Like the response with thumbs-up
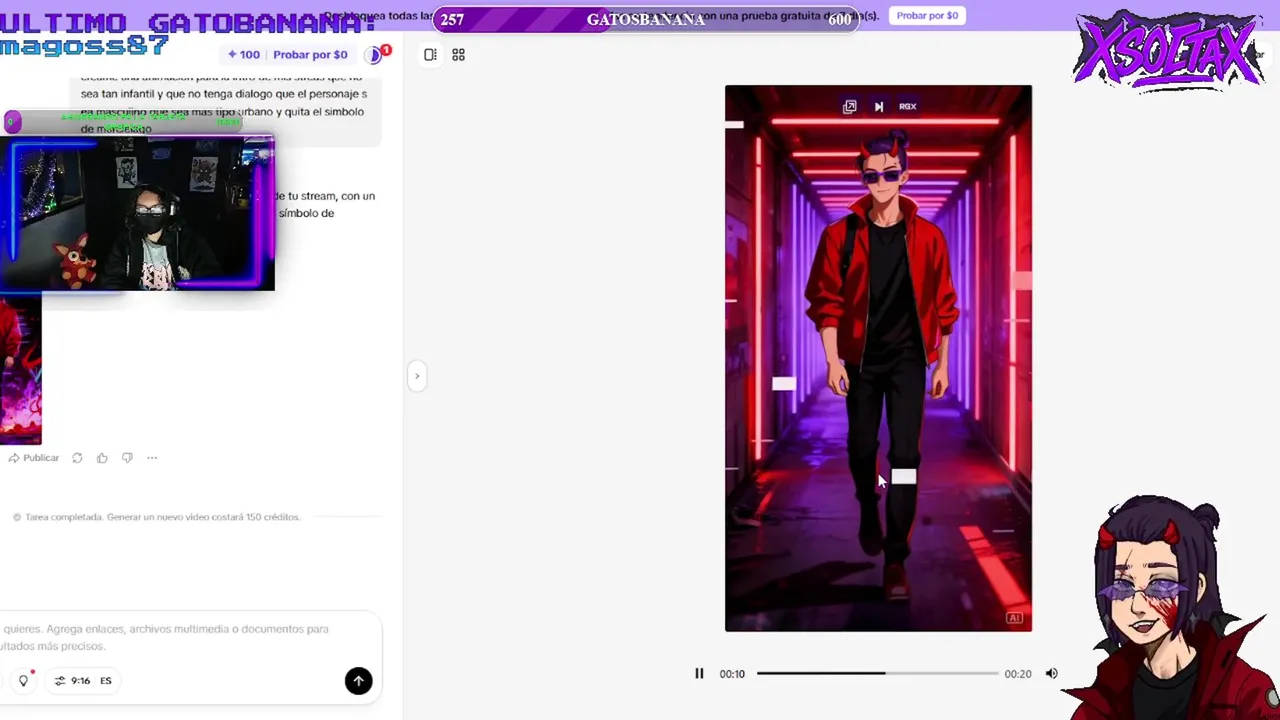 pos(102,458)
